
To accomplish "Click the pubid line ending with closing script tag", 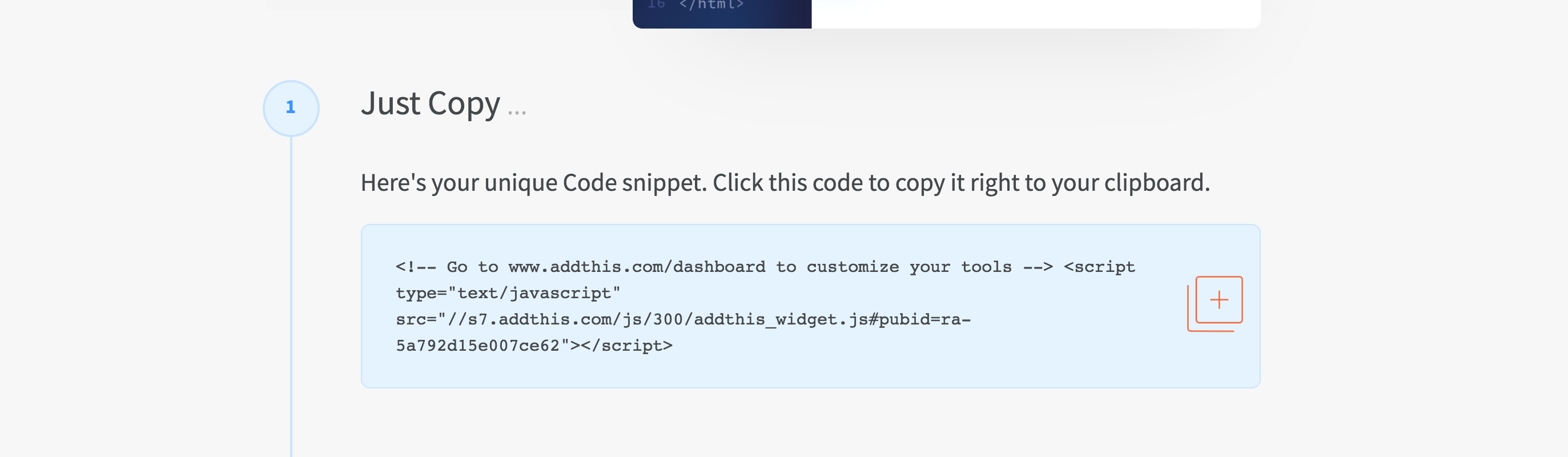I will [x=534, y=346].
